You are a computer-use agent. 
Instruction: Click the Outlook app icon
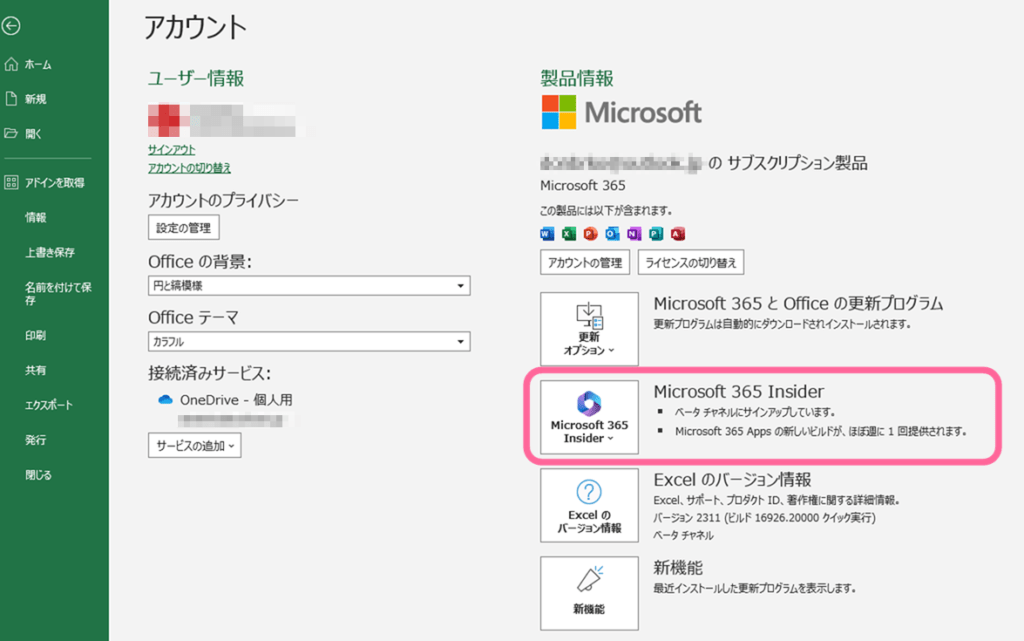pos(613,234)
